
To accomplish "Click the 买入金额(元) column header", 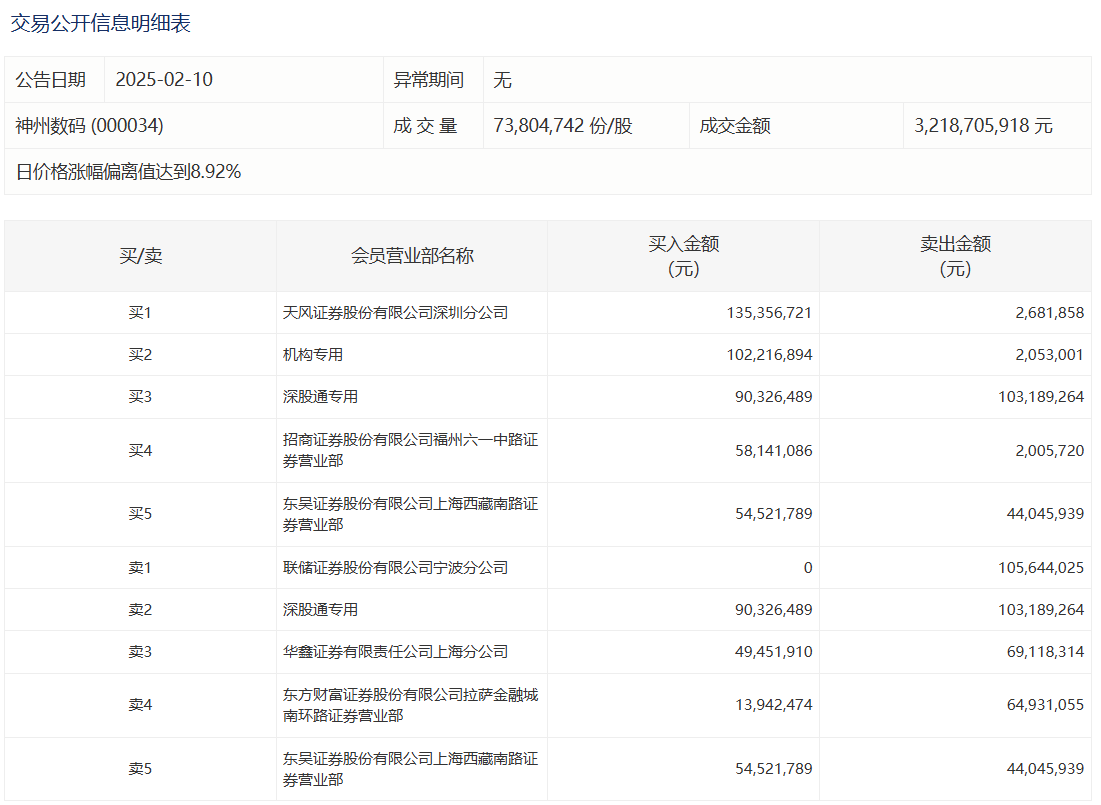I will point(683,256).
